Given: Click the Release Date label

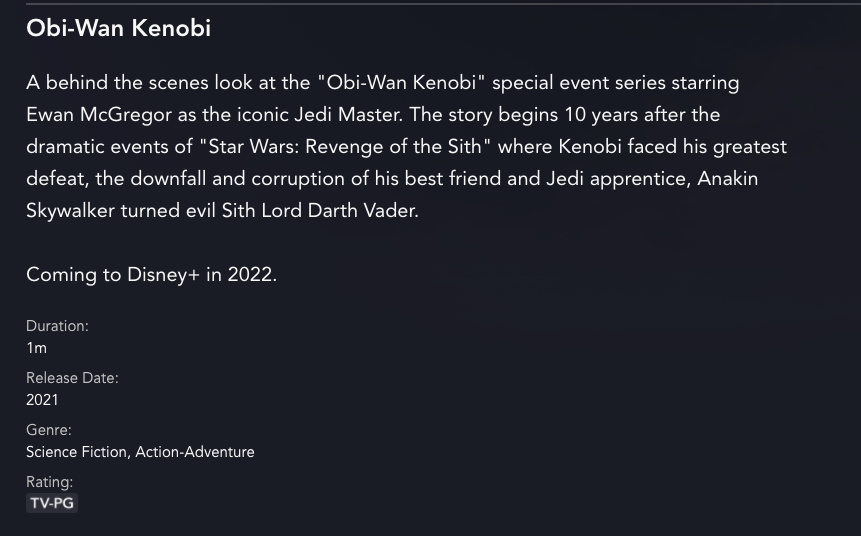Looking at the screenshot, I should [x=72, y=378].
